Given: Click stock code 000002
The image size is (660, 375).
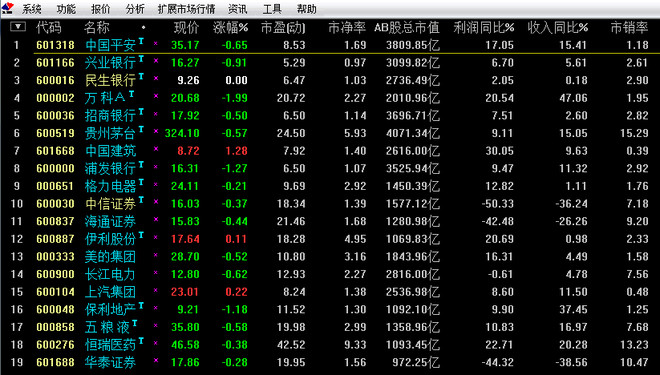Looking at the screenshot, I should (x=55, y=98).
